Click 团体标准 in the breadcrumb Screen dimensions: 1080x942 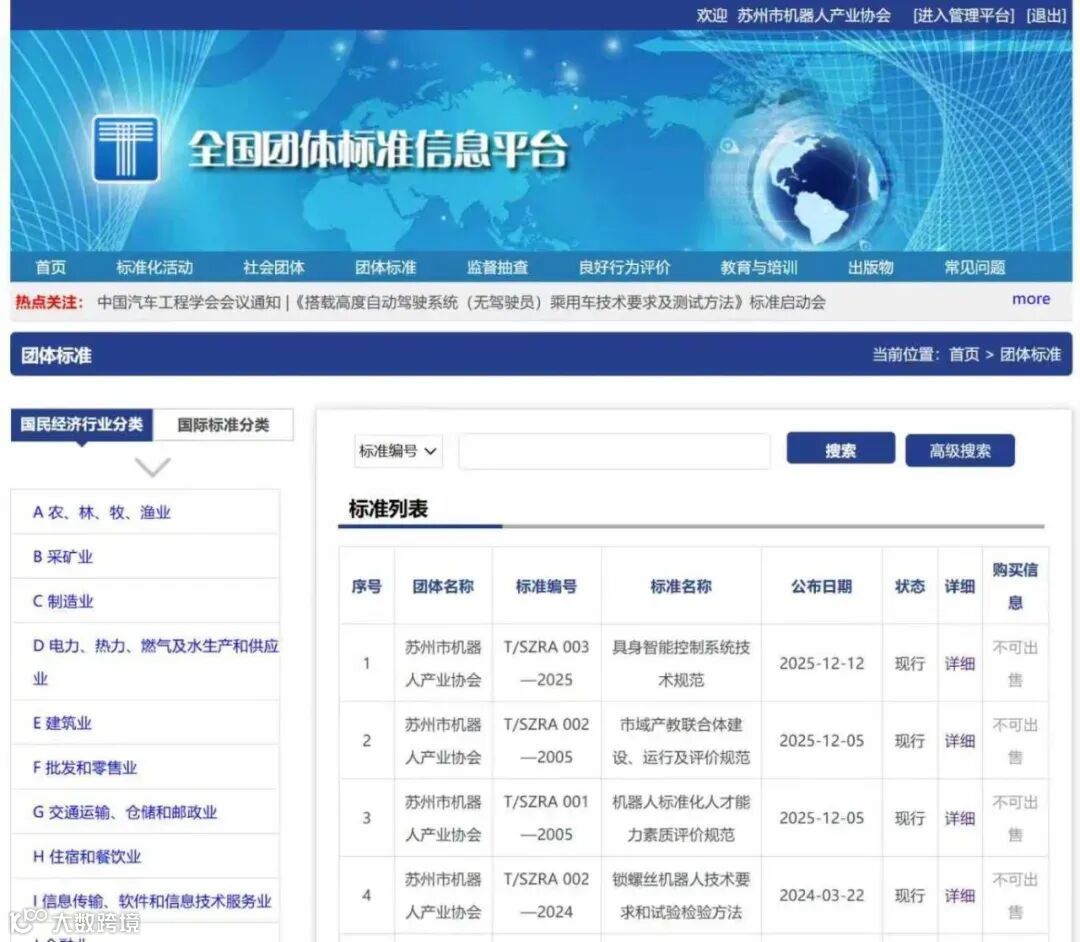tap(1030, 354)
